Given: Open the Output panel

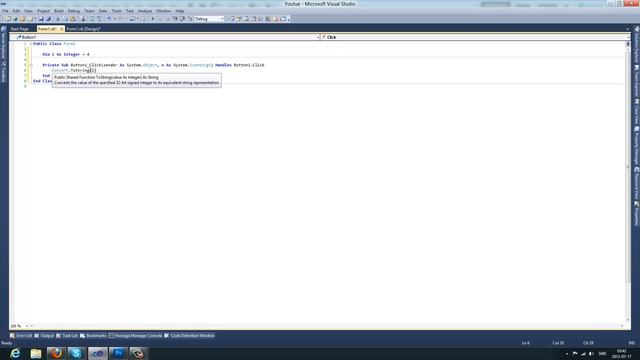Looking at the screenshot, I should (x=44, y=336).
